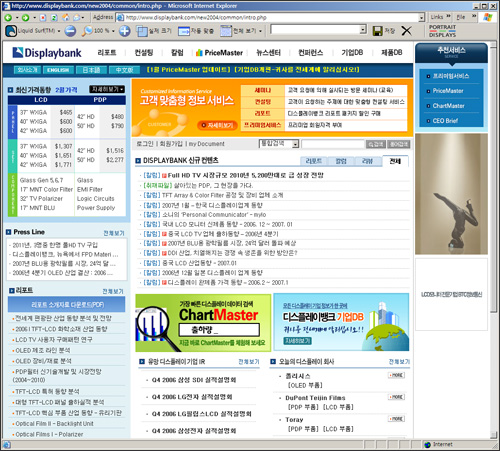Open the 자세히보기 dropdown in price panel
The width and height of the screenshot is (500, 451).
pos(107,89)
